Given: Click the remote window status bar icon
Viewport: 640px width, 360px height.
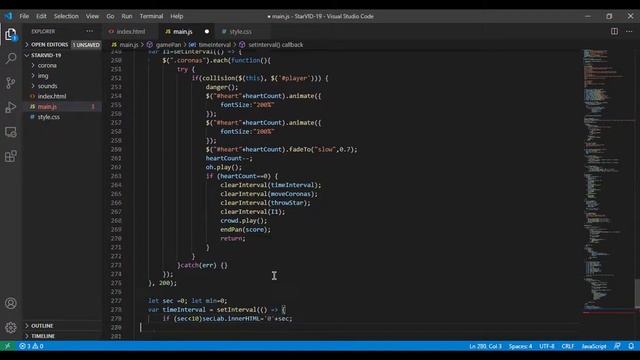Looking at the screenshot, I should 7,346.
